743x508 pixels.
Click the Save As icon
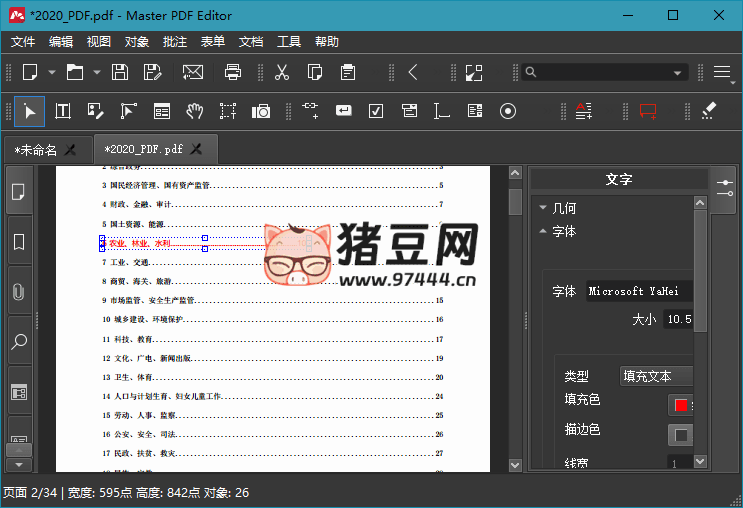pyautogui.click(x=153, y=73)
